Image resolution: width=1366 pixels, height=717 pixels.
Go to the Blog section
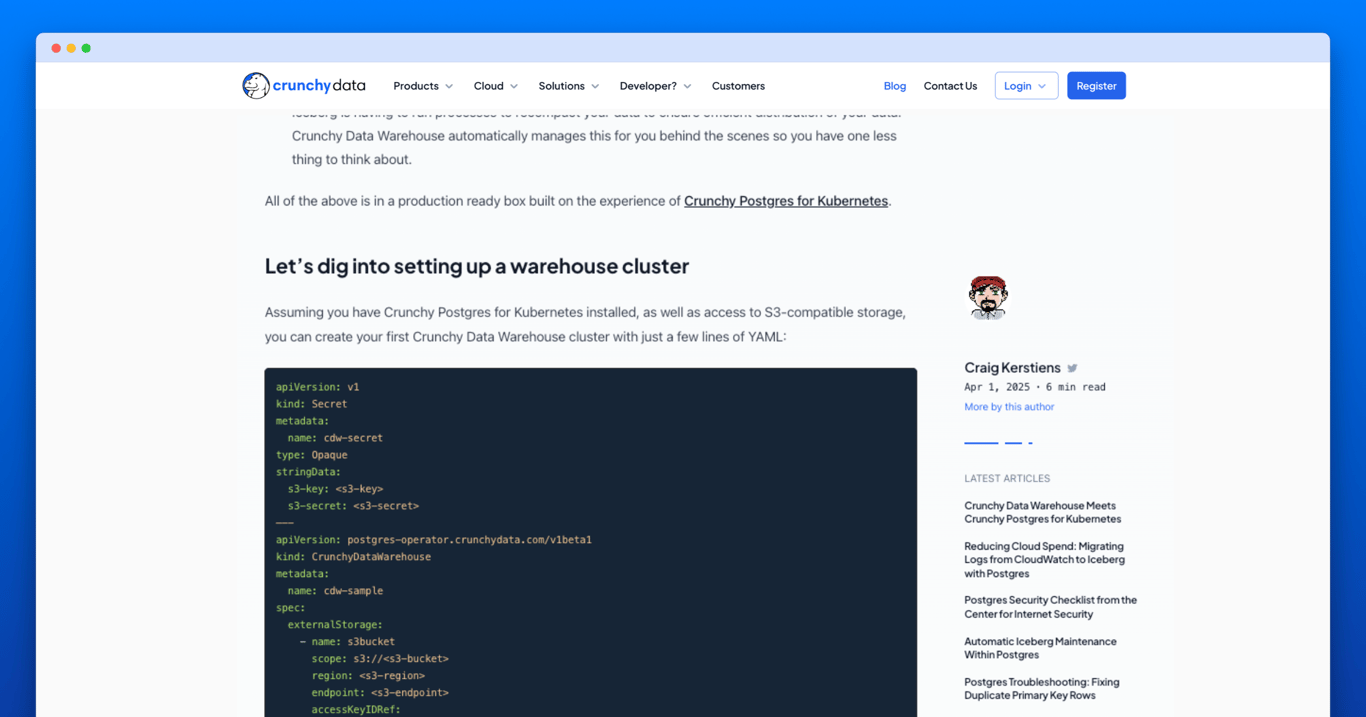[895, 86]
